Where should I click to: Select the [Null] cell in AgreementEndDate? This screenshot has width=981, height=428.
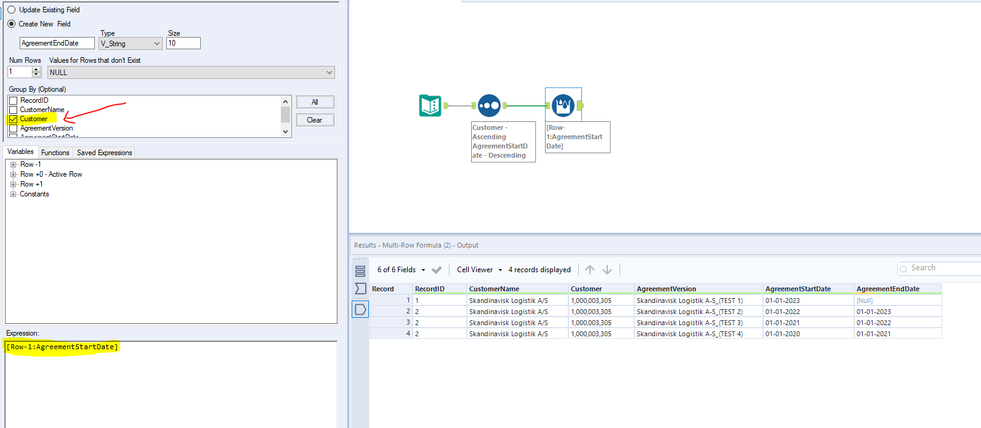click(x=897, y=300)
